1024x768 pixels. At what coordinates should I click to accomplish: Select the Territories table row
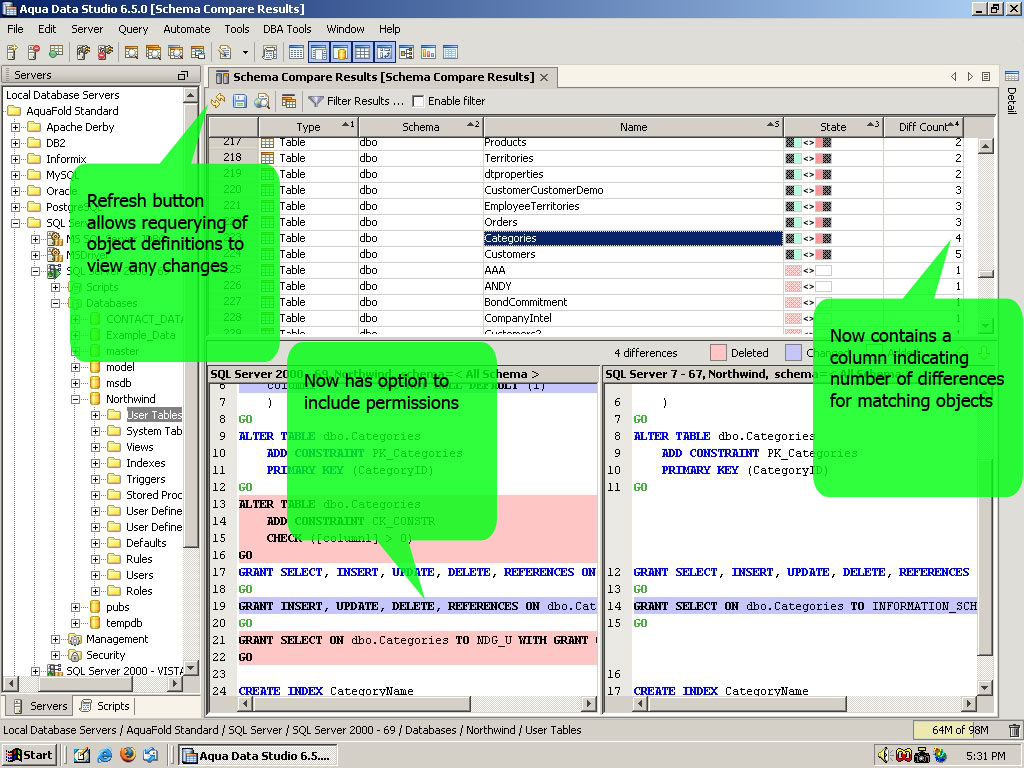586,158
